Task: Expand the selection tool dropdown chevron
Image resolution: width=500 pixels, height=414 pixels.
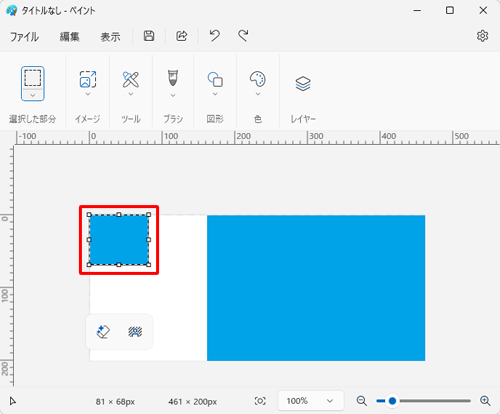Action: [33, 95]
